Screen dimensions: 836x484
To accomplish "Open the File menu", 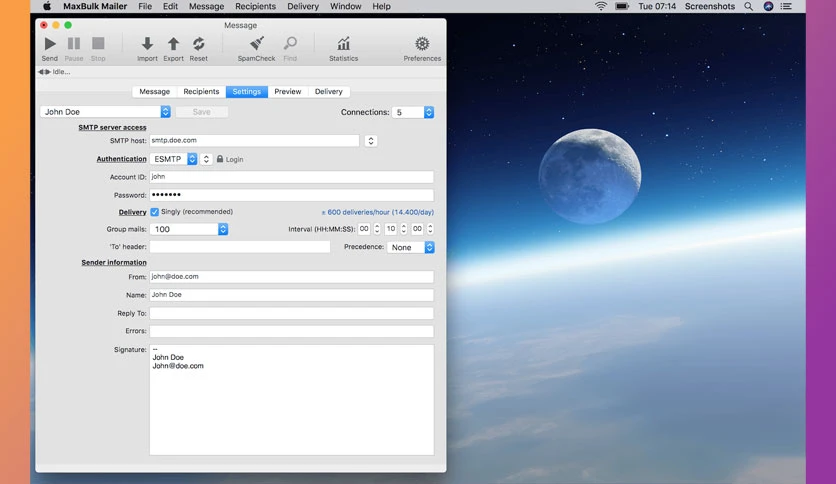I will [x=145, y=6].
